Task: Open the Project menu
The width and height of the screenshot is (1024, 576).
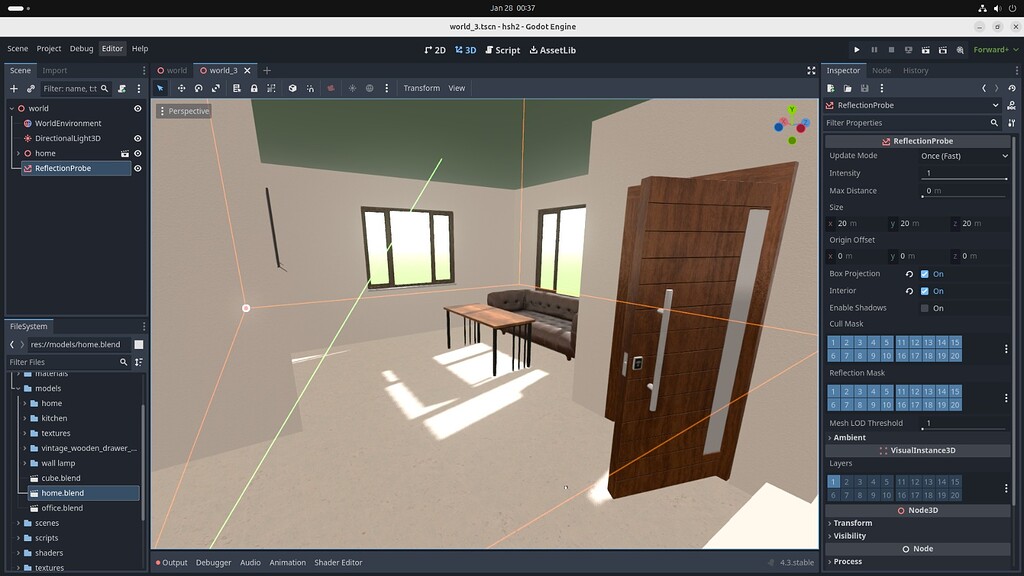Action: click(48, 48)
